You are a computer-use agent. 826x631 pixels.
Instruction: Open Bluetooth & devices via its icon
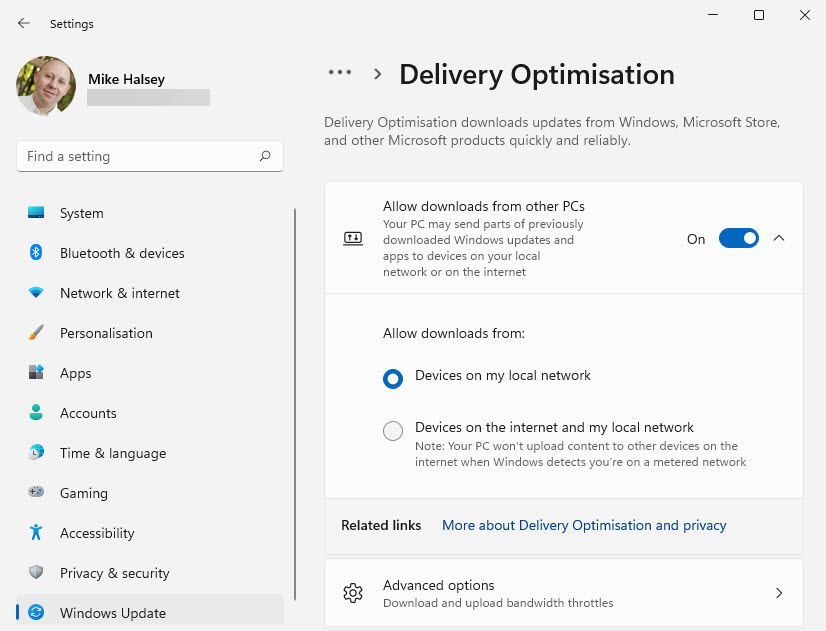click(x=36, y=253)
